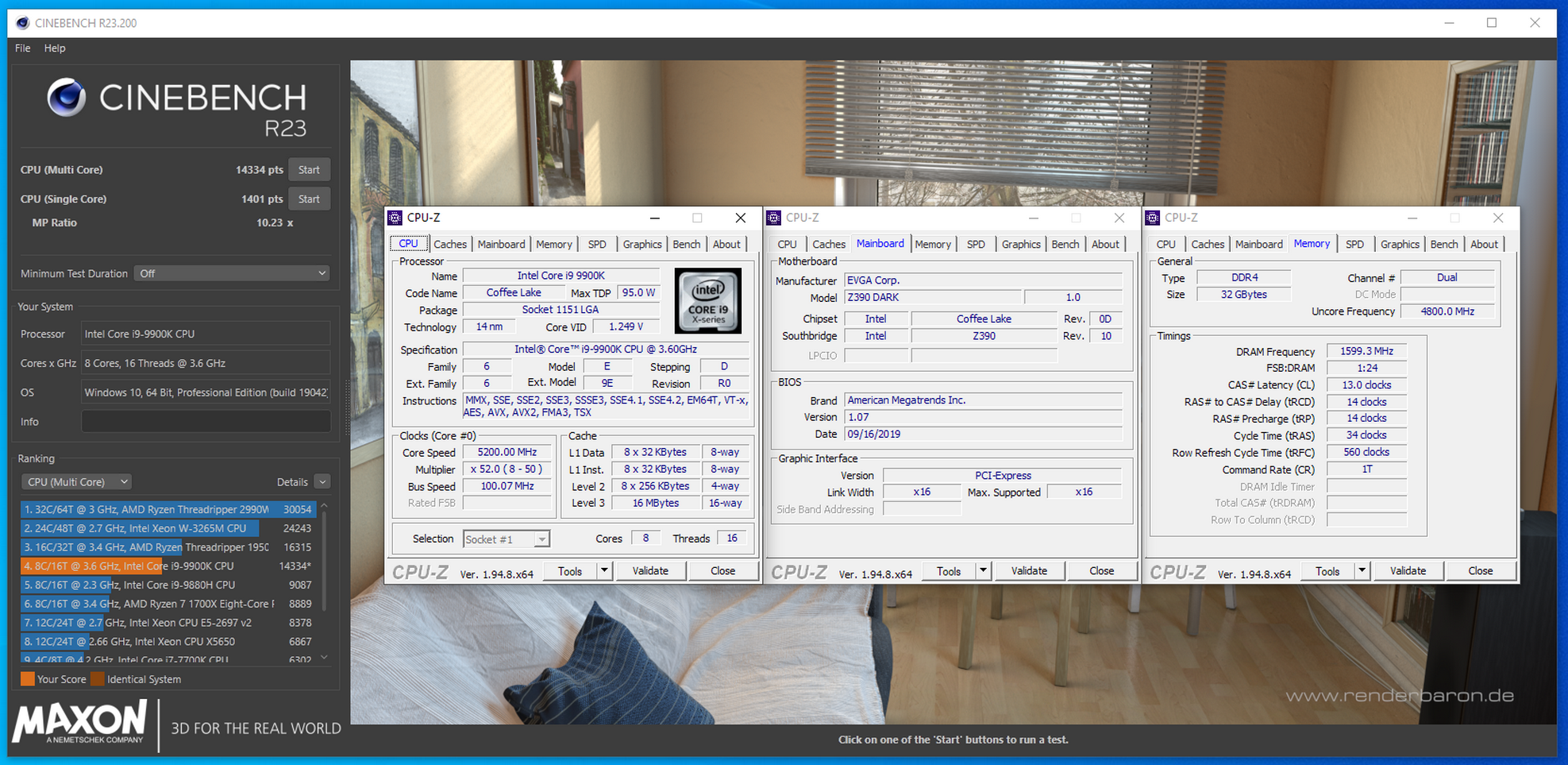Start the CPU Single Core test
The height and width of the screenshot is (765, 1568).
[309, 199]
